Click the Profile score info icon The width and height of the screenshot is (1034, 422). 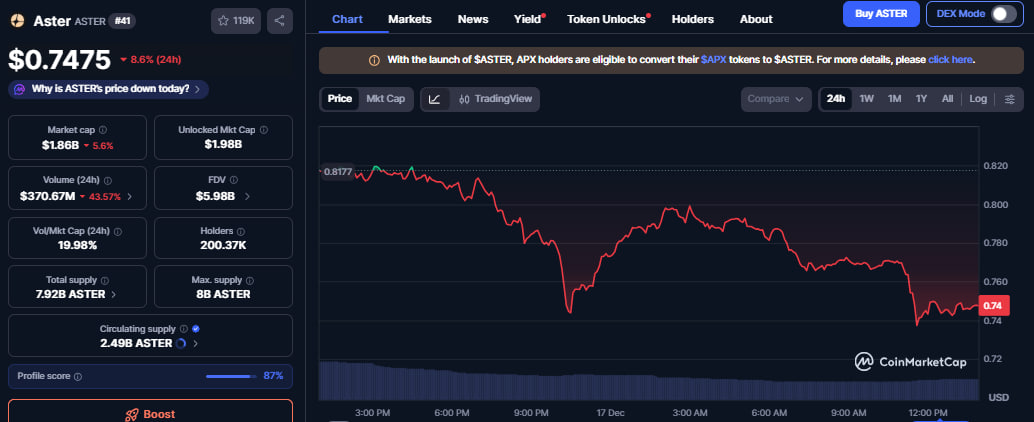coord(78,377)
